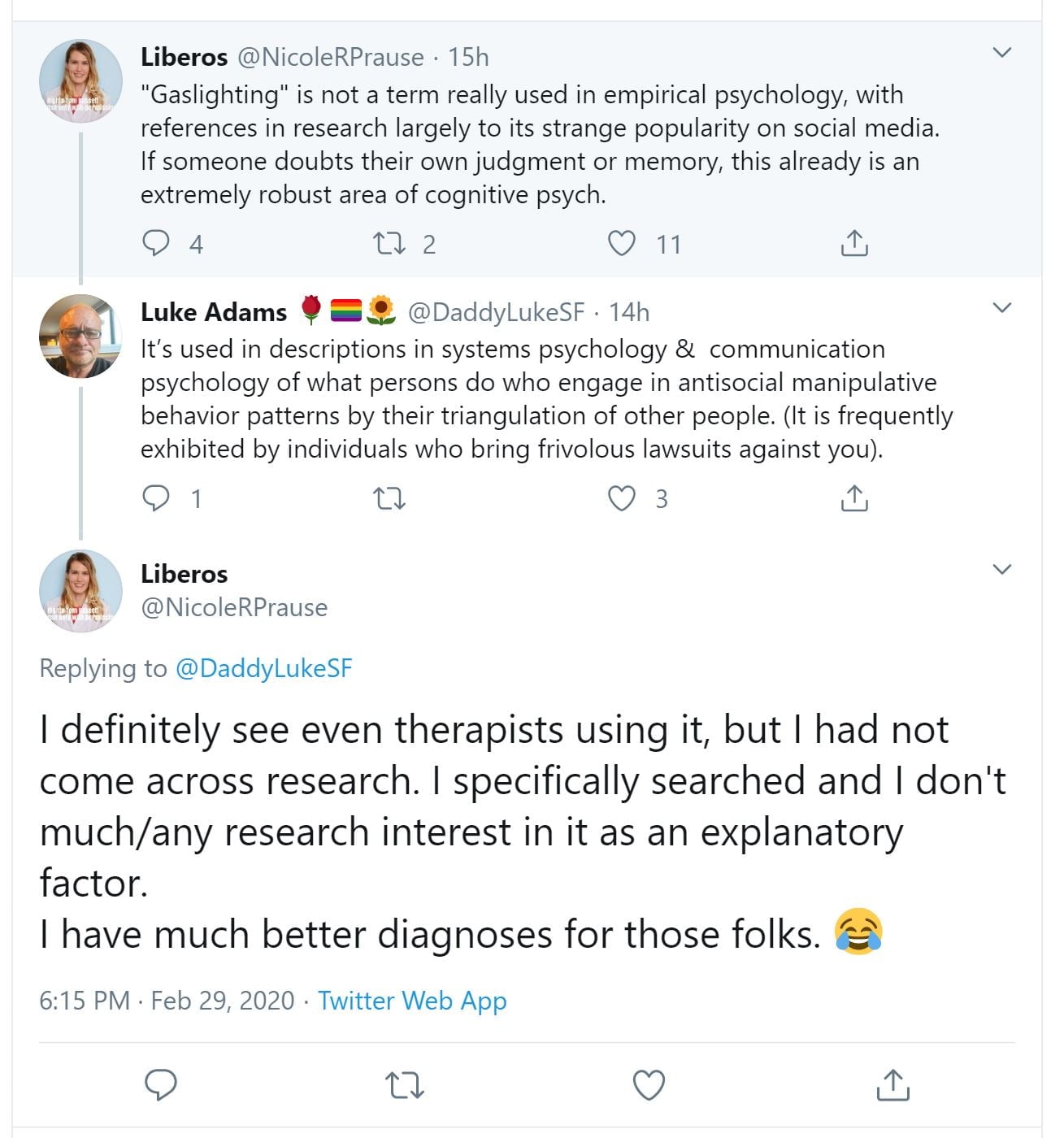This screenshot has height=1138, width=1064.
Task: Retweet Luke Adams' tweet
Action: point(389,498)
